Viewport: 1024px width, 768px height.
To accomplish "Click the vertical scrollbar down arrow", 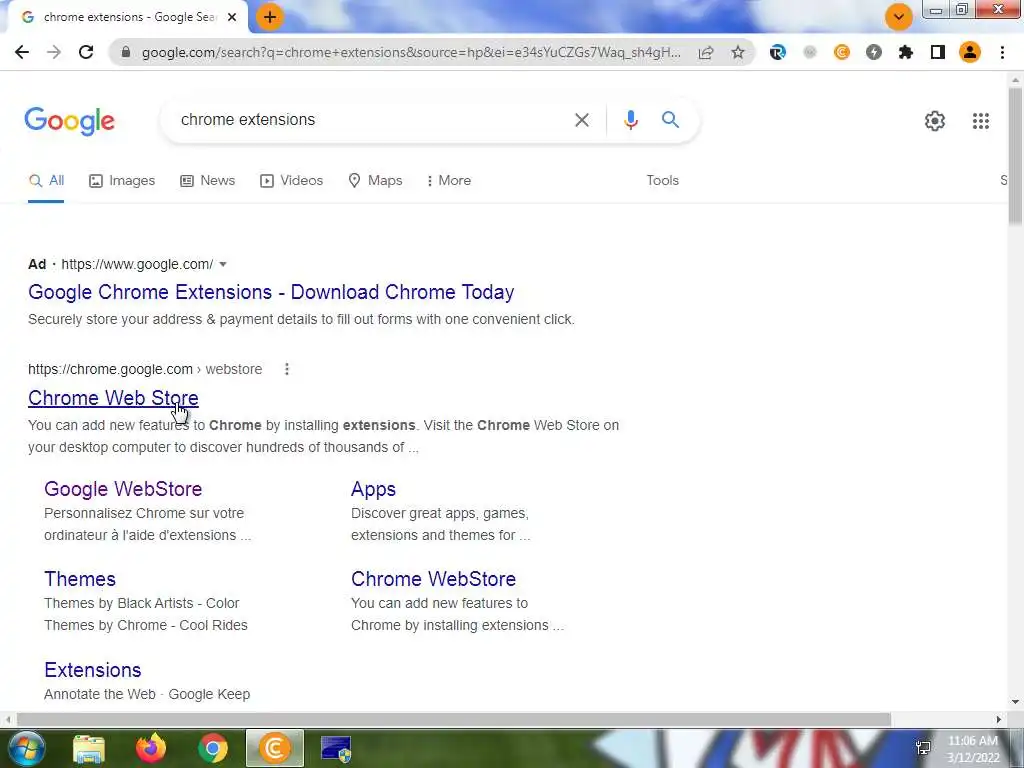I will [x=1015, y=703].
